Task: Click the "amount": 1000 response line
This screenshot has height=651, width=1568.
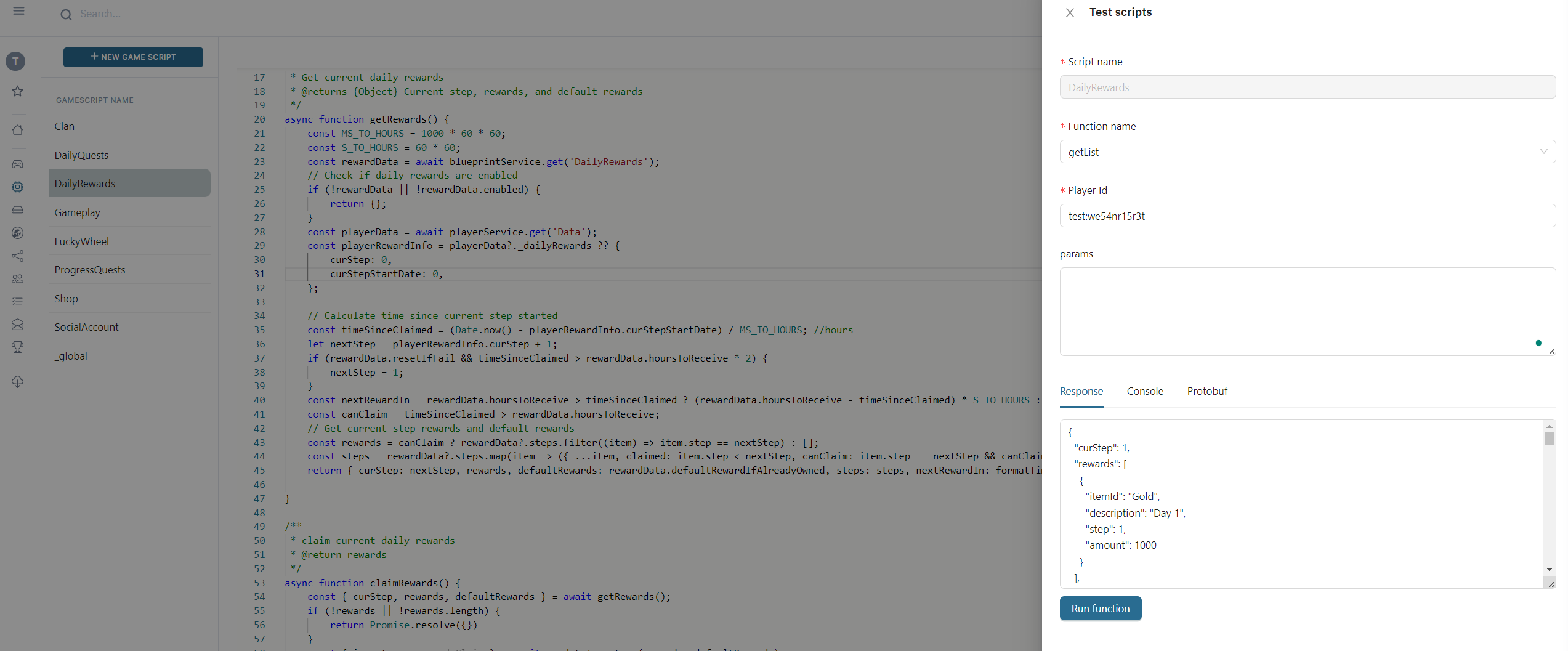Action: point(1121,545)
